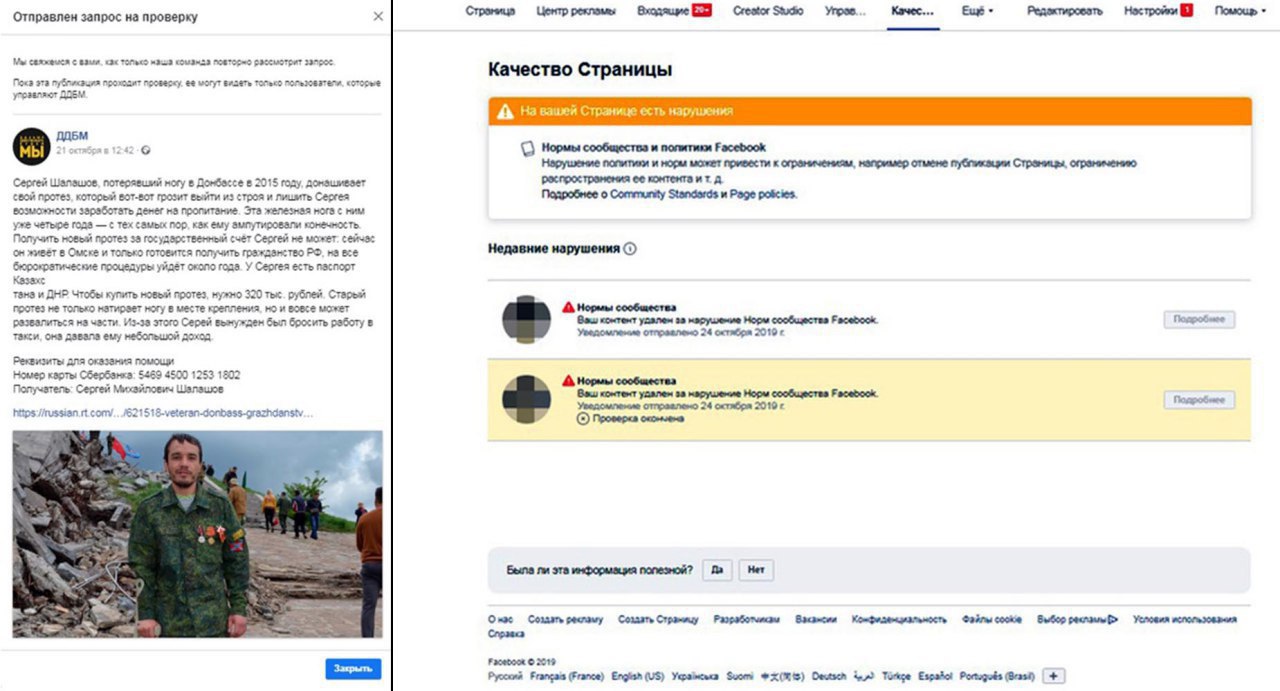Click the Проверка окончена status icon
The image size is (1280, 691).
(x=583, y=419)
